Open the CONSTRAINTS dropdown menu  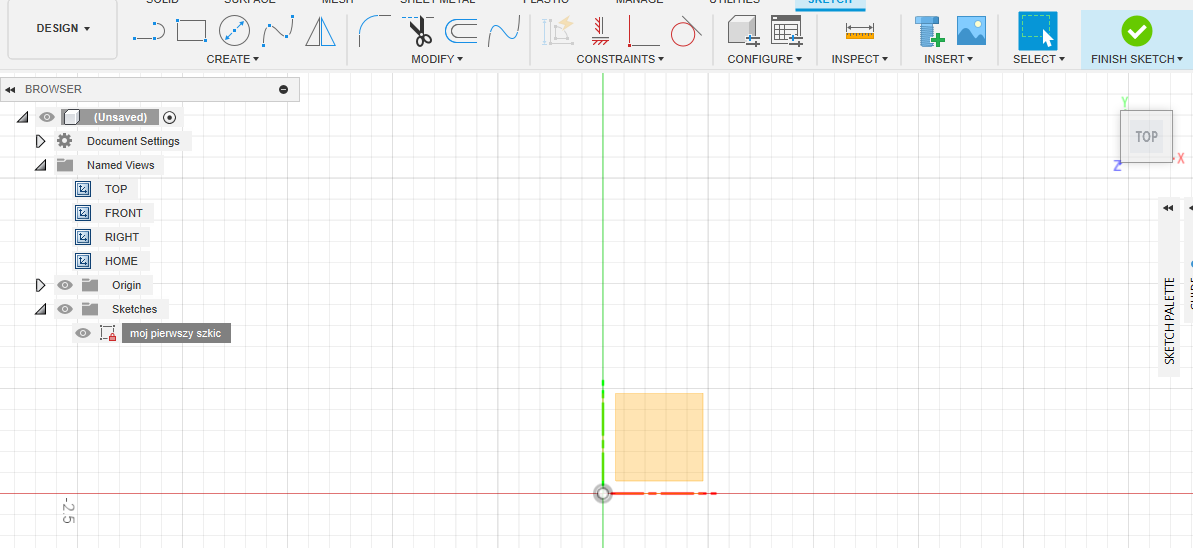point(620,59)
